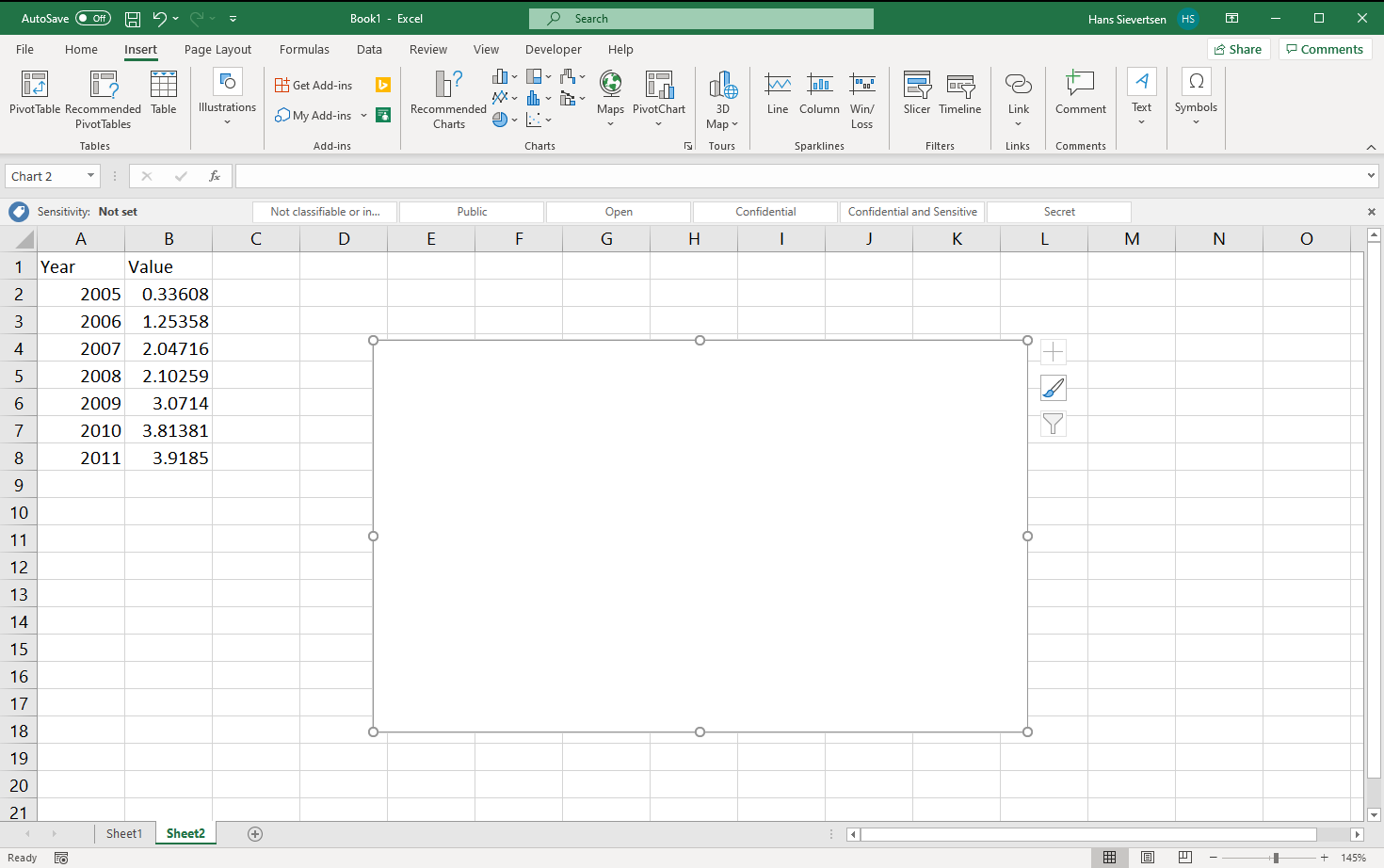The width and height of the screenshot is (1384, 868).
Task: Open the Chart Filters funnel button
Action: (x=1053, y=425)
